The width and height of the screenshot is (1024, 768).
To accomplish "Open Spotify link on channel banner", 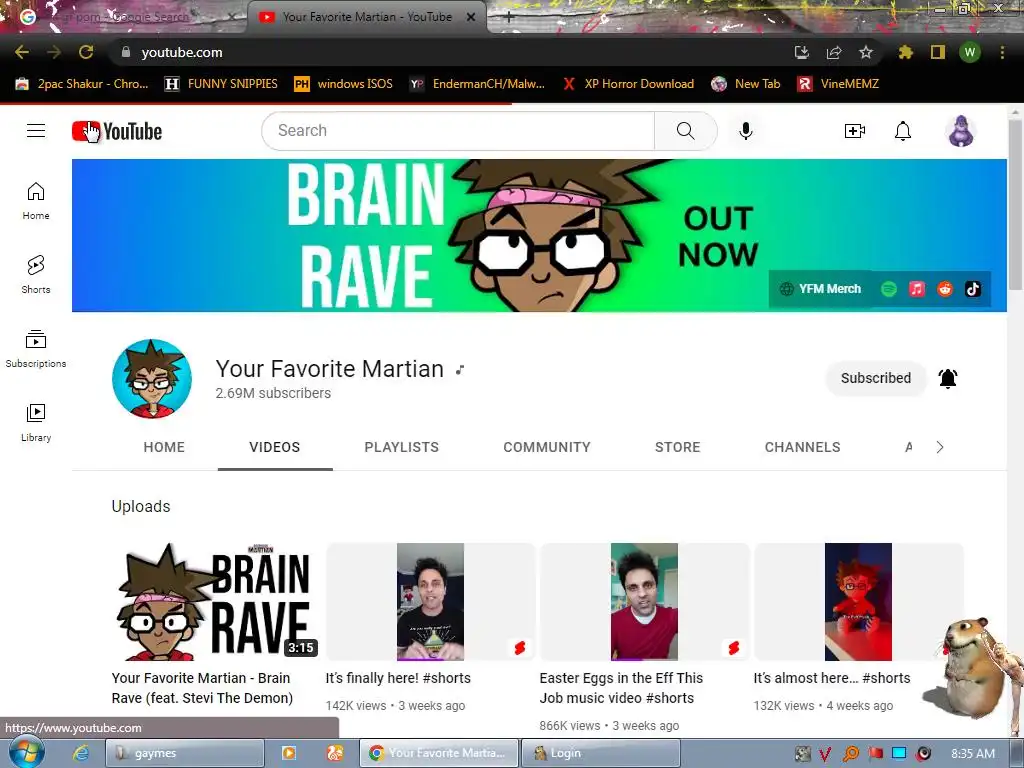I will tap(889, 289).
